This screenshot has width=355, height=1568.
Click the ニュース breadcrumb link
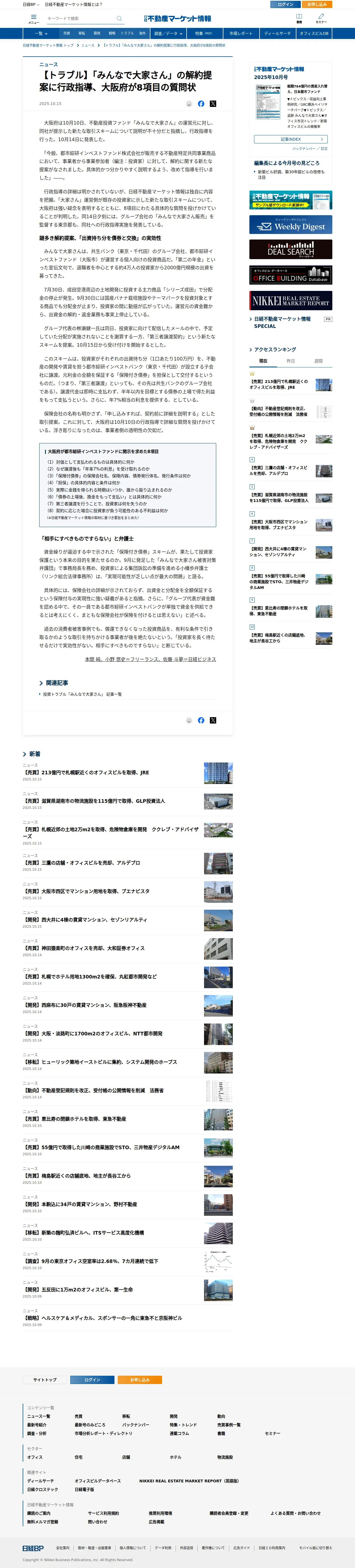coord(88,45)
